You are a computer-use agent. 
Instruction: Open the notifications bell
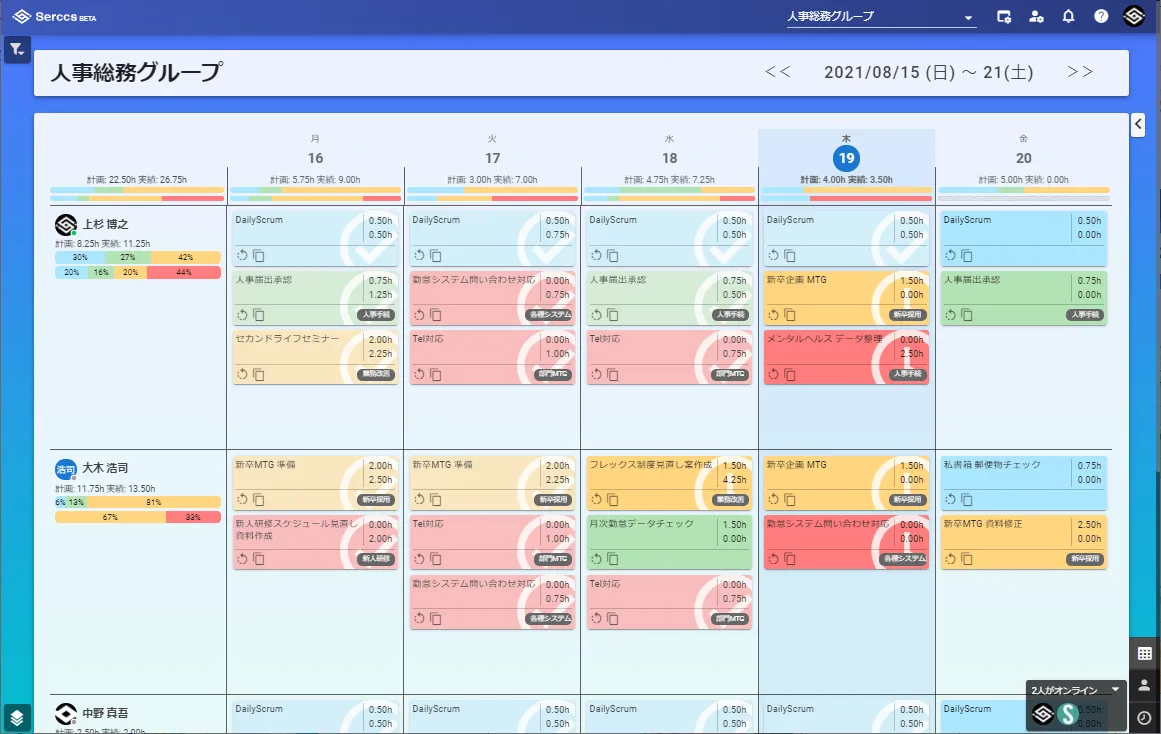1068,16
